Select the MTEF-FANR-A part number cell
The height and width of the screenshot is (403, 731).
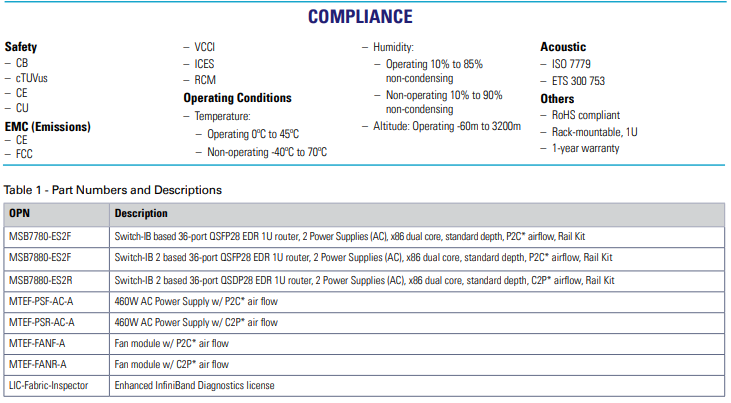38,365
